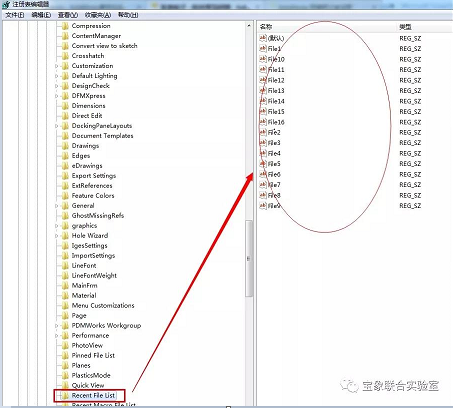Click the Compression folder icon

[x=65, y=26]
